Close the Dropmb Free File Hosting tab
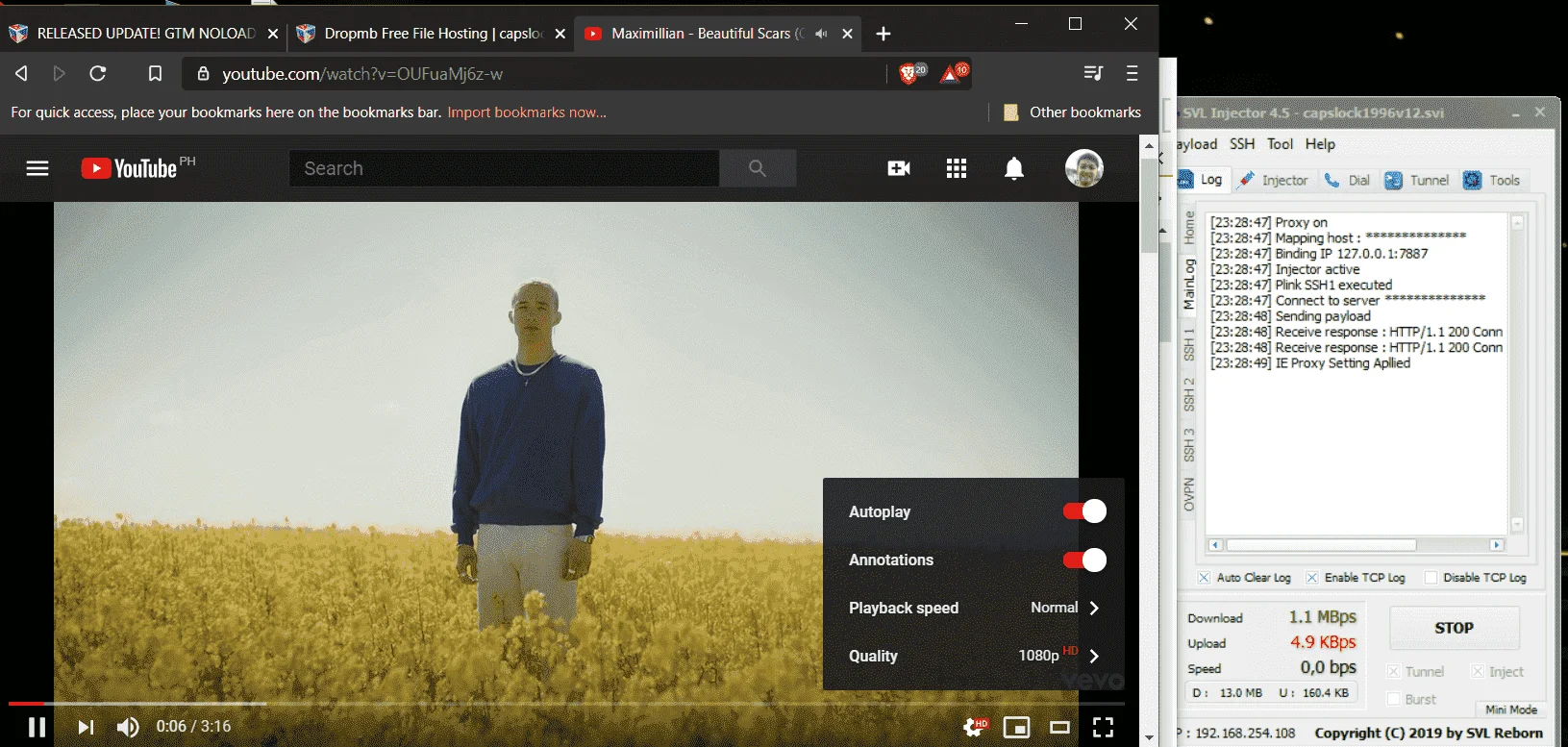Viewport: 1568px width, 747px height. point(560,34)
